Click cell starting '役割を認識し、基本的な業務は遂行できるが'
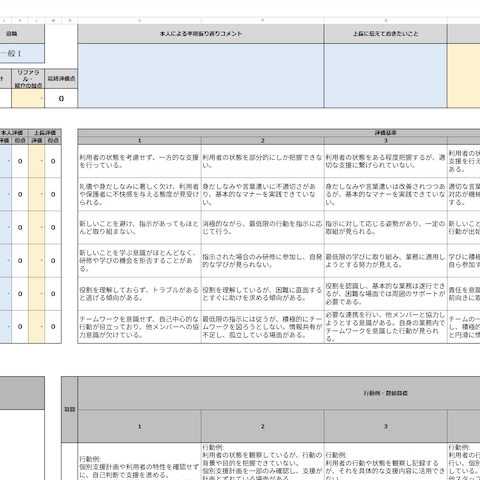Viewport: 480px width, 480px height. (385, 294)
